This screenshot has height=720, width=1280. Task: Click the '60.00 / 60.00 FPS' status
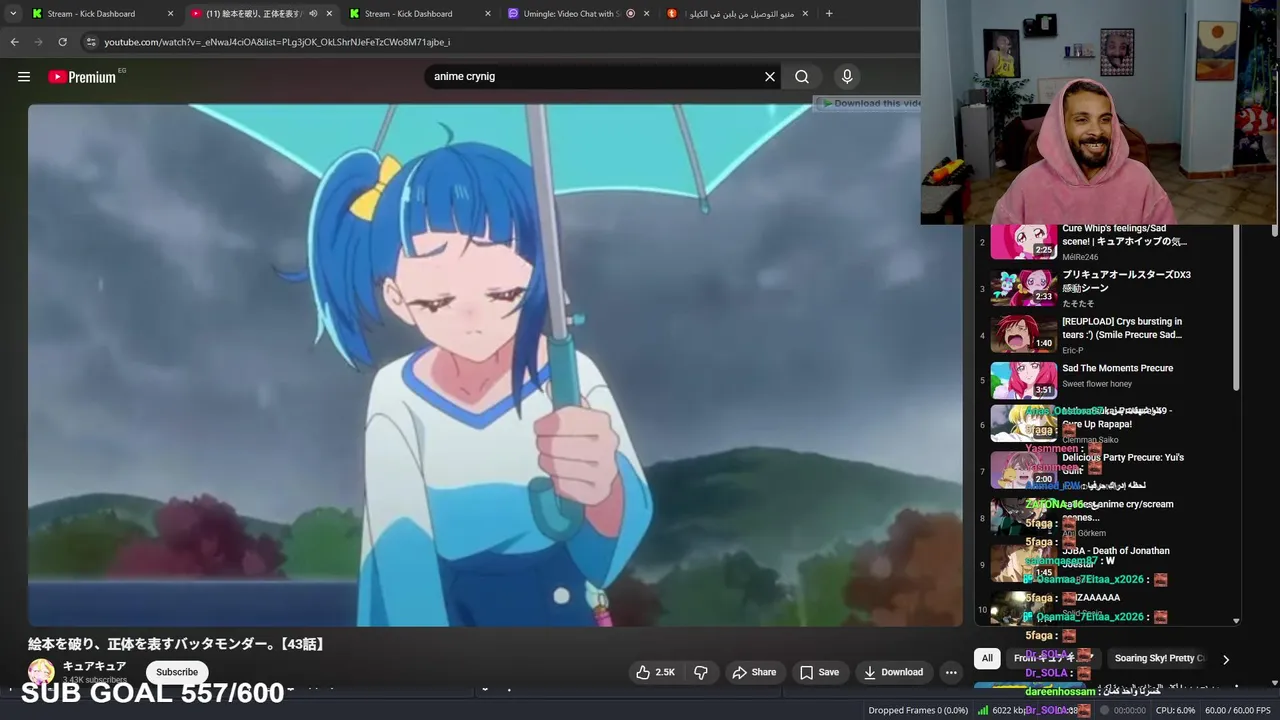[x=1238, y=710]
